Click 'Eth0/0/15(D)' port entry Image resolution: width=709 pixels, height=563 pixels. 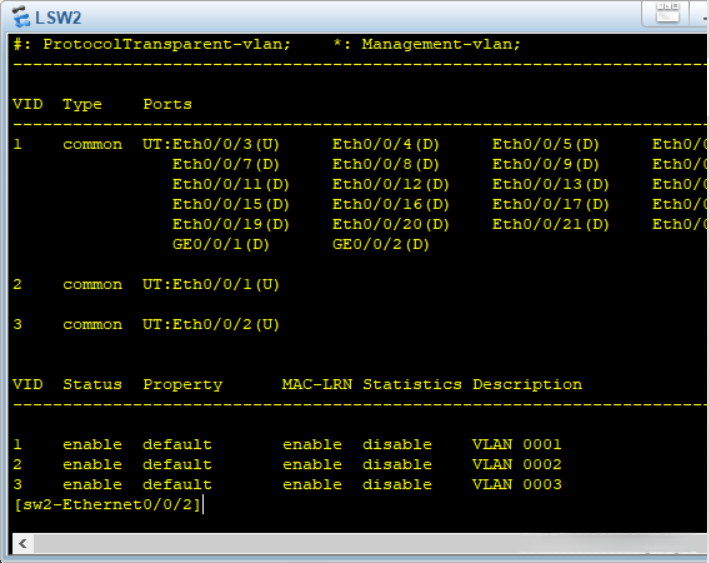[x=231, y=204]
